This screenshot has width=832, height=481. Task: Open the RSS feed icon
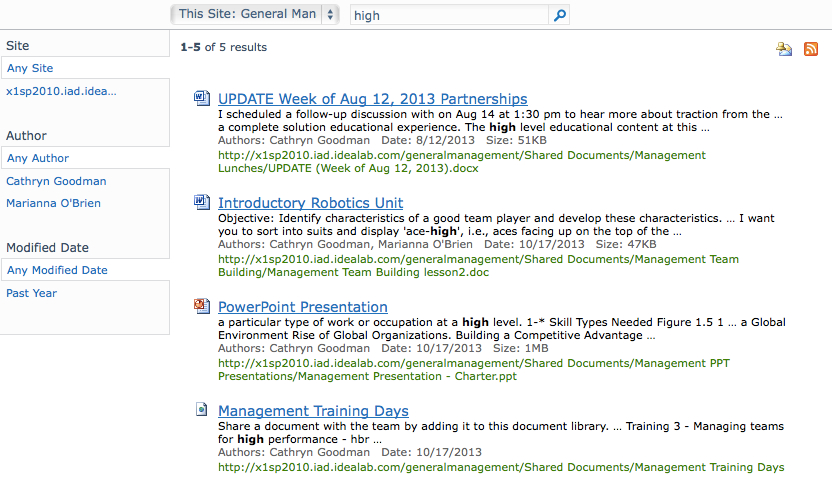pos(811,49)
